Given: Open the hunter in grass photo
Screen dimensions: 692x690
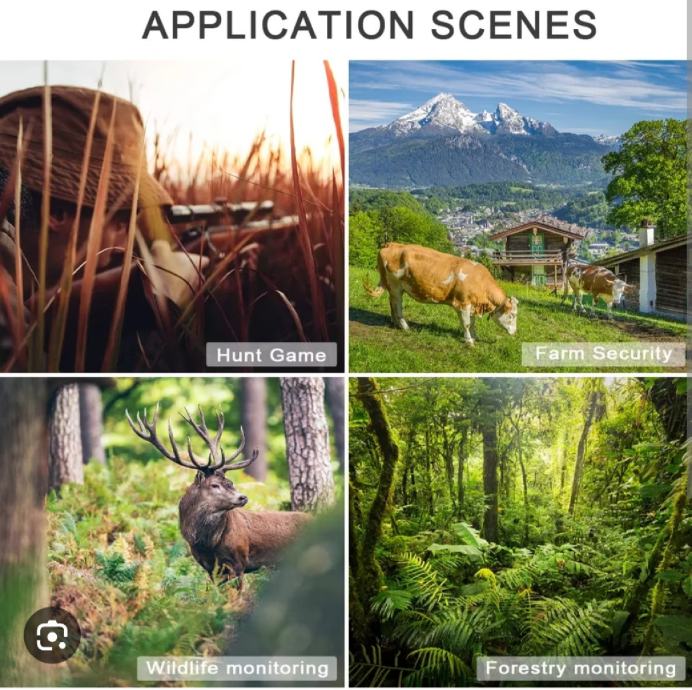Looking at the screenshot, I should (x=172, y=216).
